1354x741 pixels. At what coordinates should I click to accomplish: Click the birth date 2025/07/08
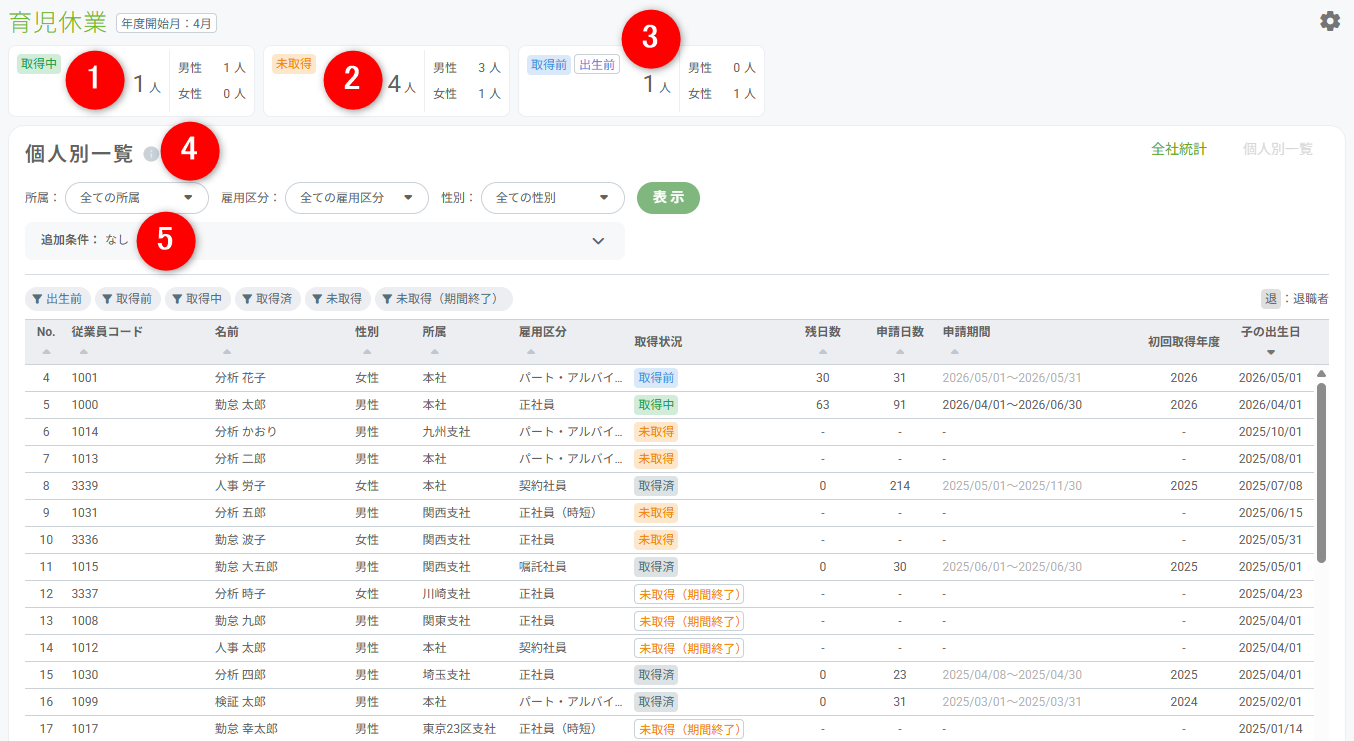[x=1270, y=486]
